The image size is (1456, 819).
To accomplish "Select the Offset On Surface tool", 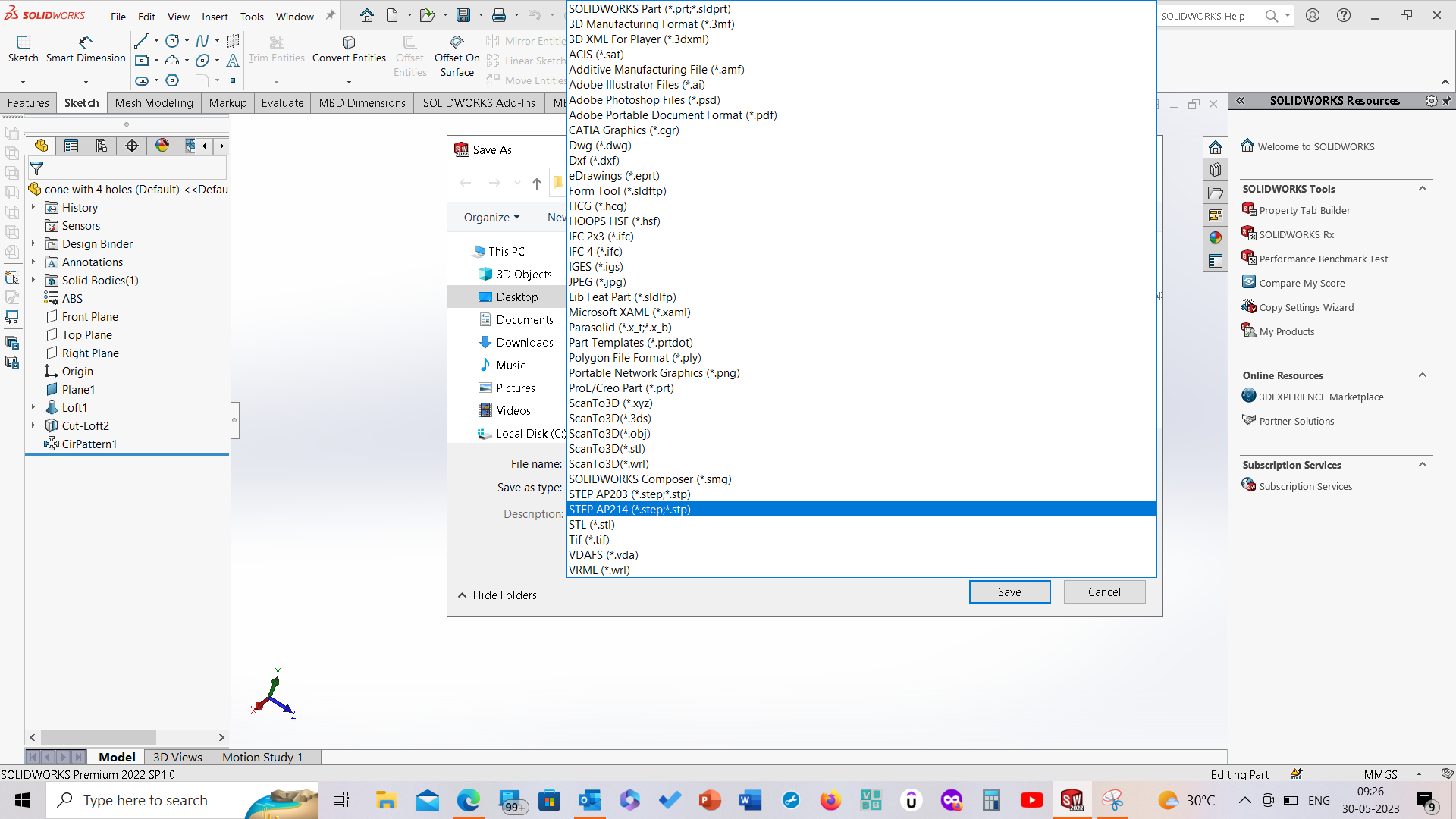I will 456,55.
